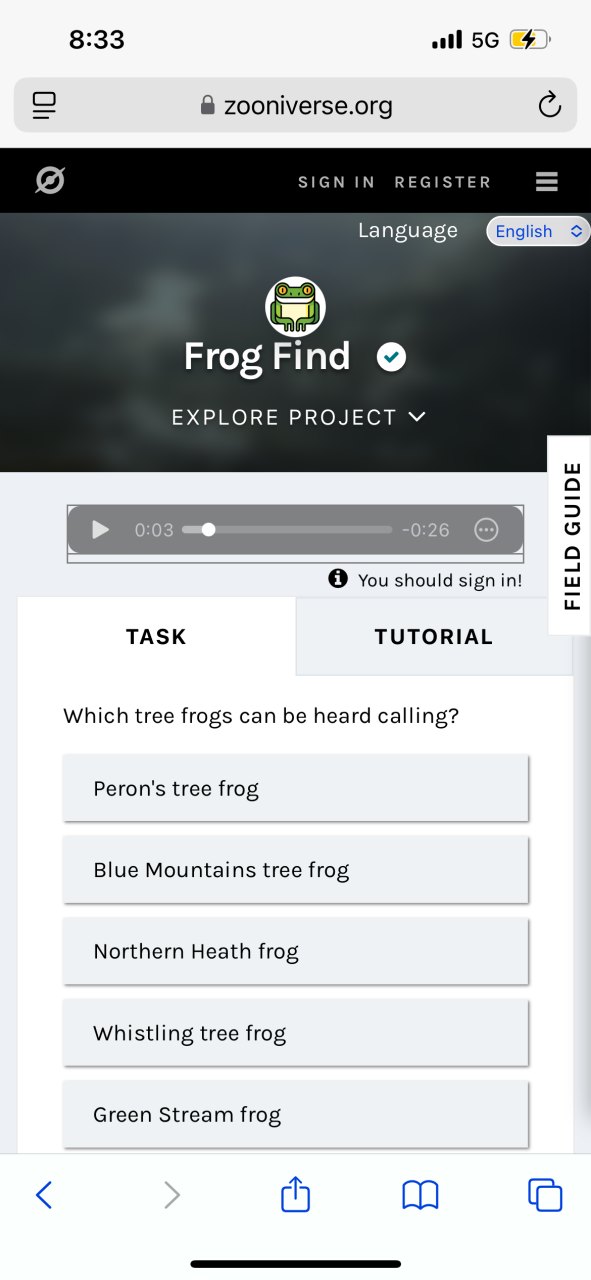The width and height of the screenshot is (591, 1280).
Task: Tap the Frog Find frog avatar
Action: pyautogui.click(x=295, y=306)
